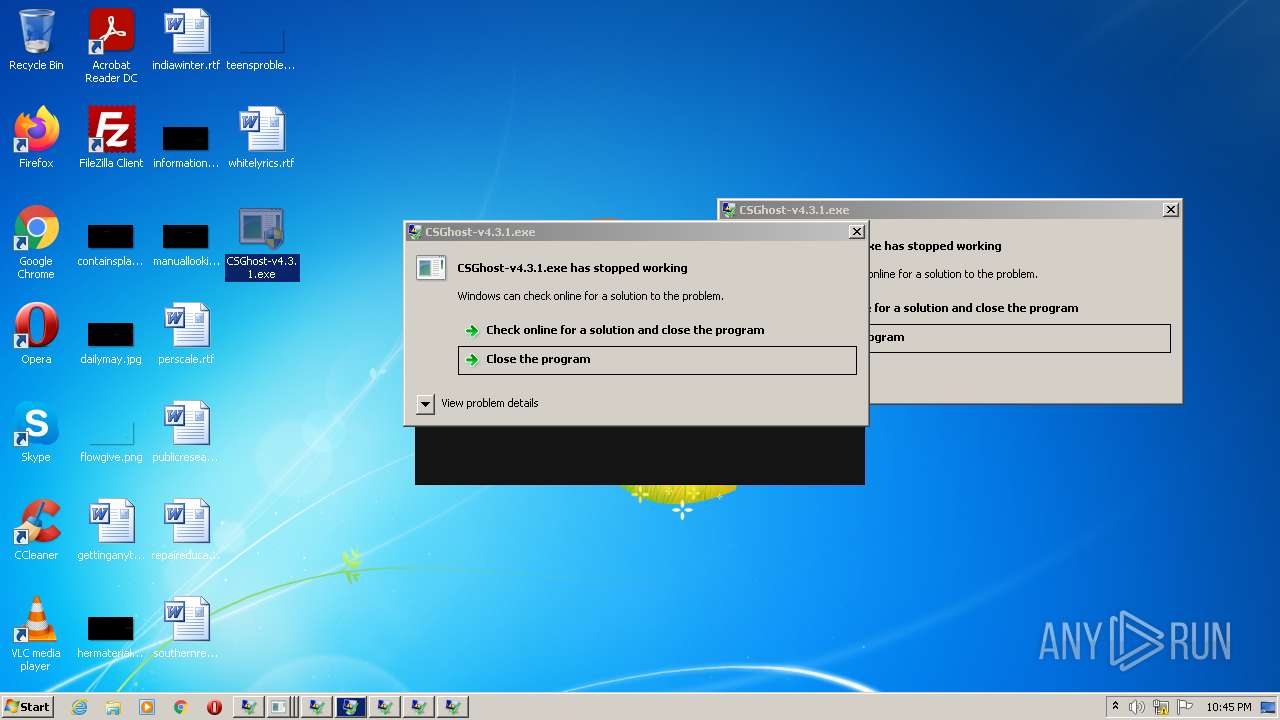This screenshot has height=720, width=1280.
Task: Select the information... desktop file
Action: tap(186, 146)
